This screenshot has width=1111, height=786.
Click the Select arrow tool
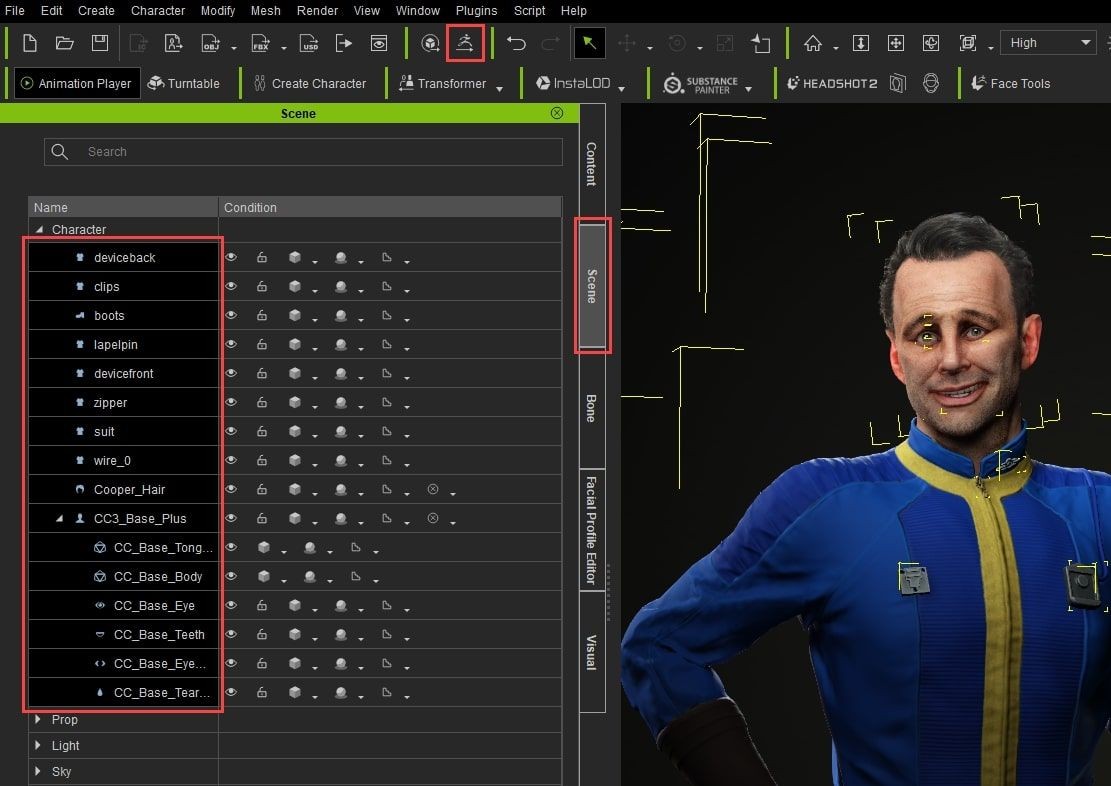coord(589,43)
